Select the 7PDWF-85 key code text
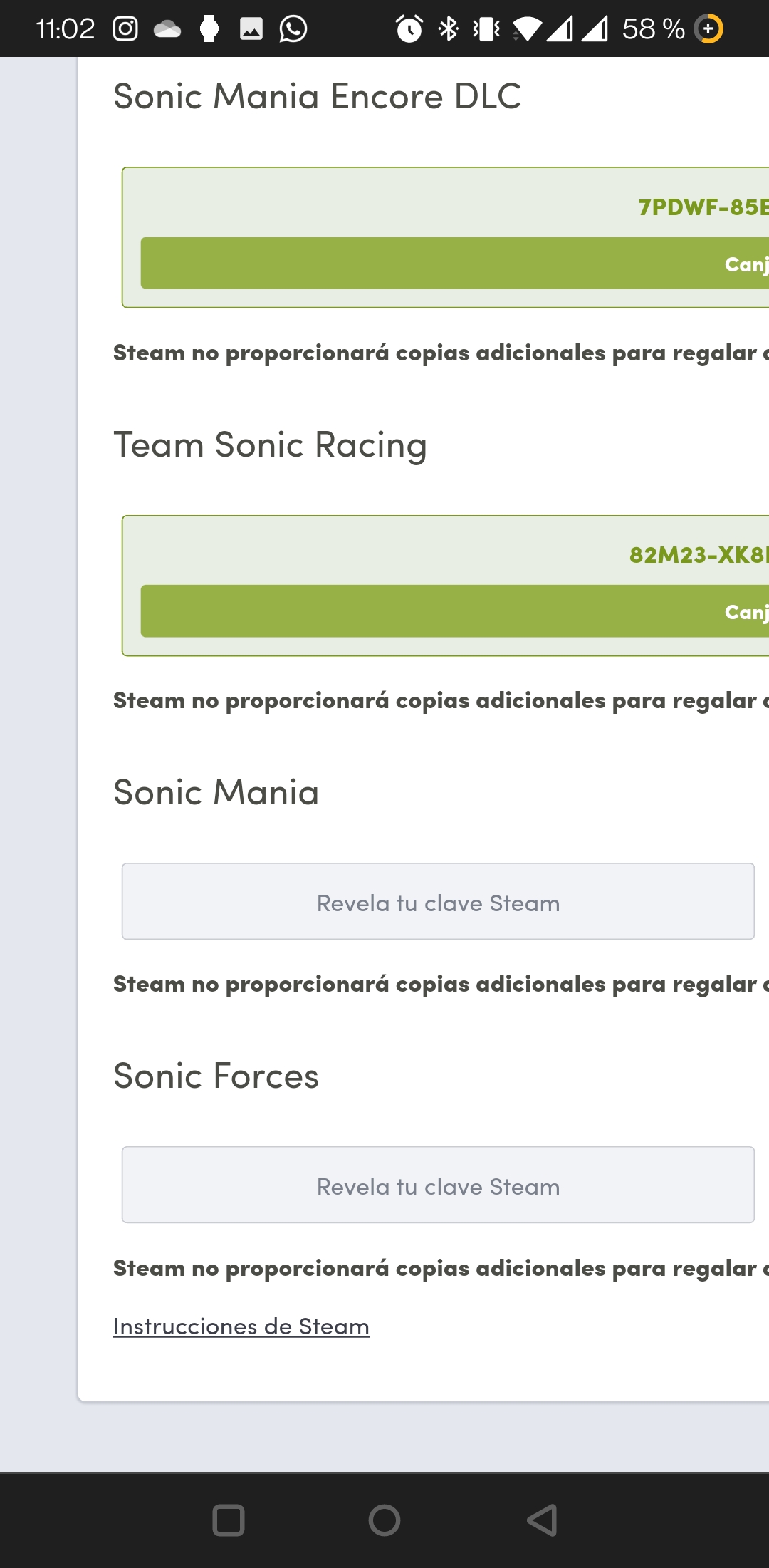The height and width of the screenshot is (1568, 769). click(703, 207)
